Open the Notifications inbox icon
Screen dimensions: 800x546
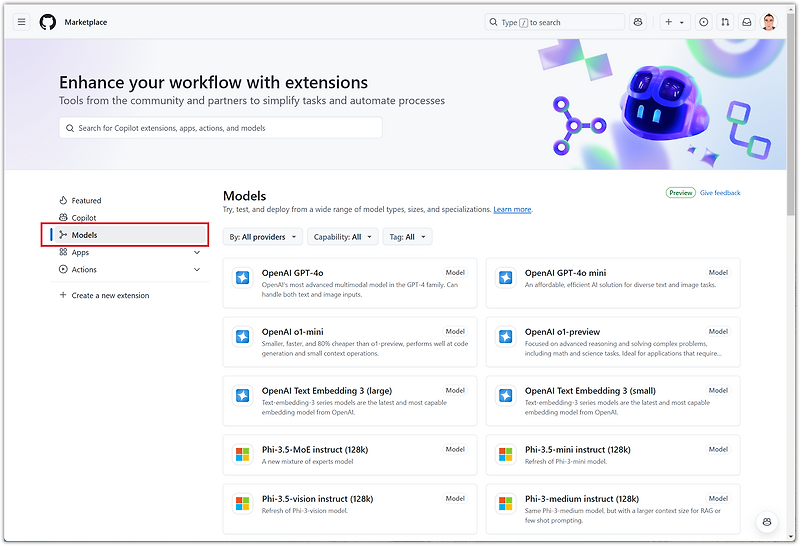(746, 22)
